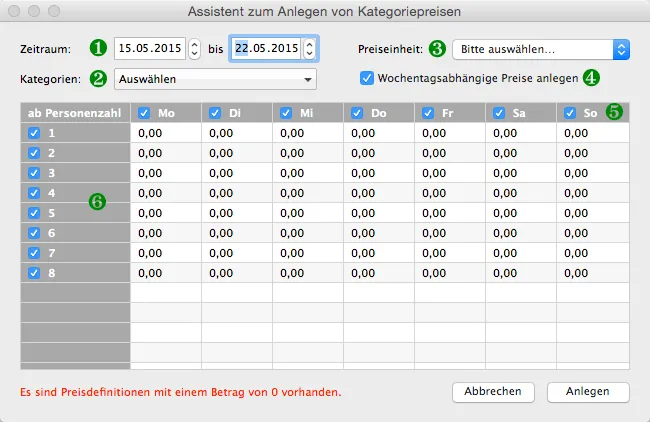Uncheck the Fr weekday column checkbox
The image size is (650, 422).
[x=428, y=113]
